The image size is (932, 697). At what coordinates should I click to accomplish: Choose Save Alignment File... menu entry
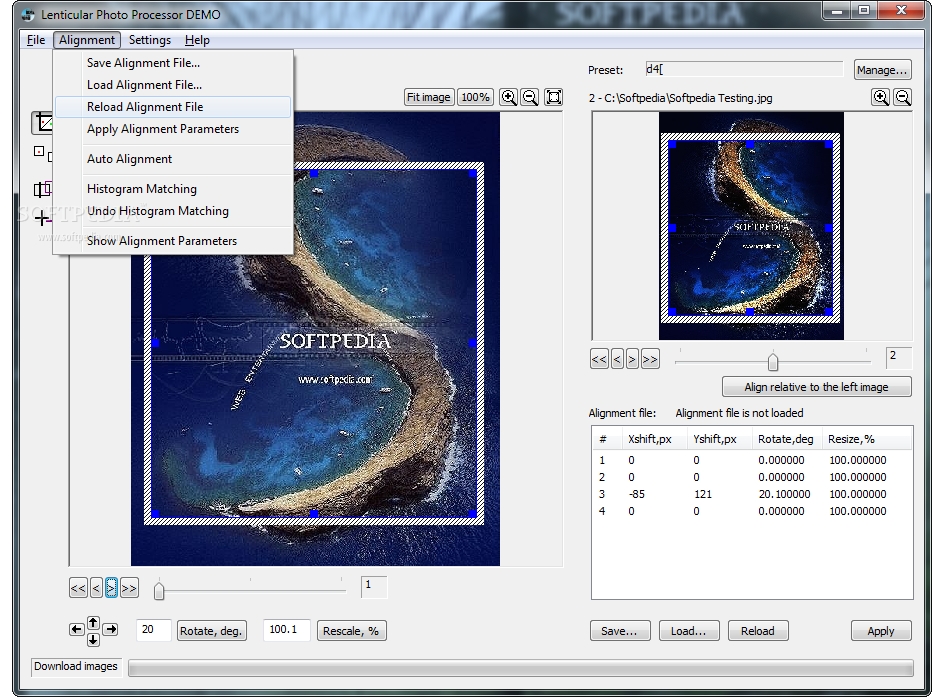[x=173, y=62]
